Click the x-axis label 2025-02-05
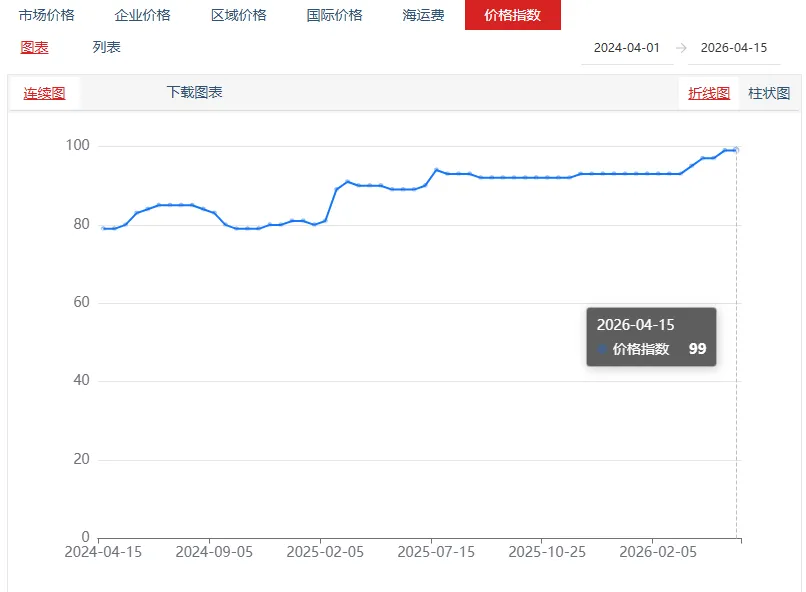Image resolution: width=806 pixels, height=592 pixels. [x=325, y=552]
